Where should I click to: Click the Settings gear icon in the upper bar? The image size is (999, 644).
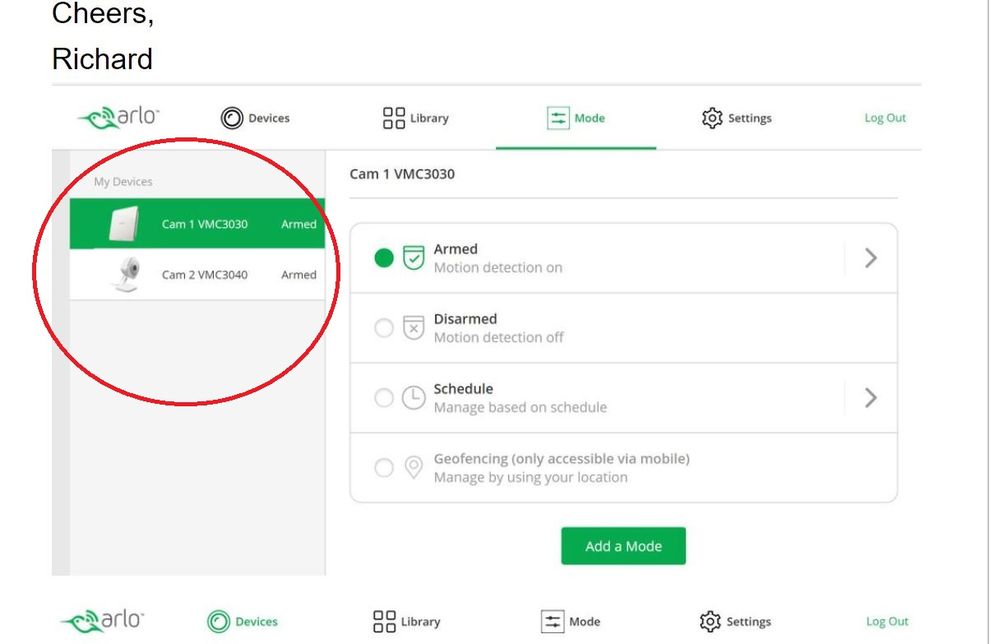coord(712,118)
